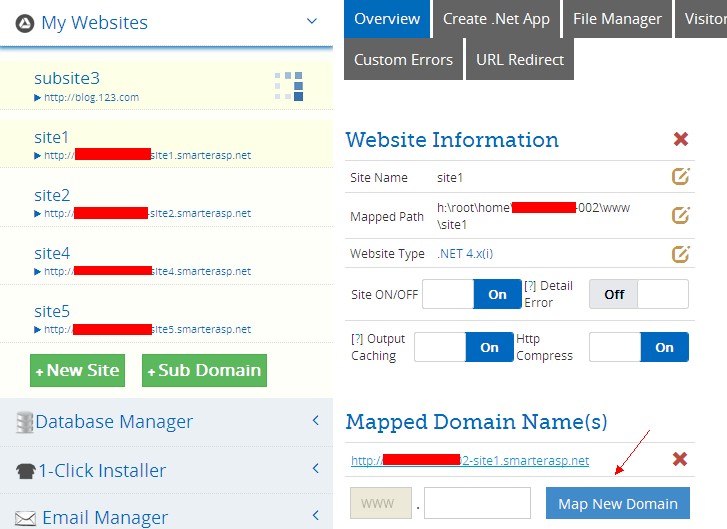727x529 pixels.
Task: Expand the Database Manager section arrow
Action: [x=315, y=422]
